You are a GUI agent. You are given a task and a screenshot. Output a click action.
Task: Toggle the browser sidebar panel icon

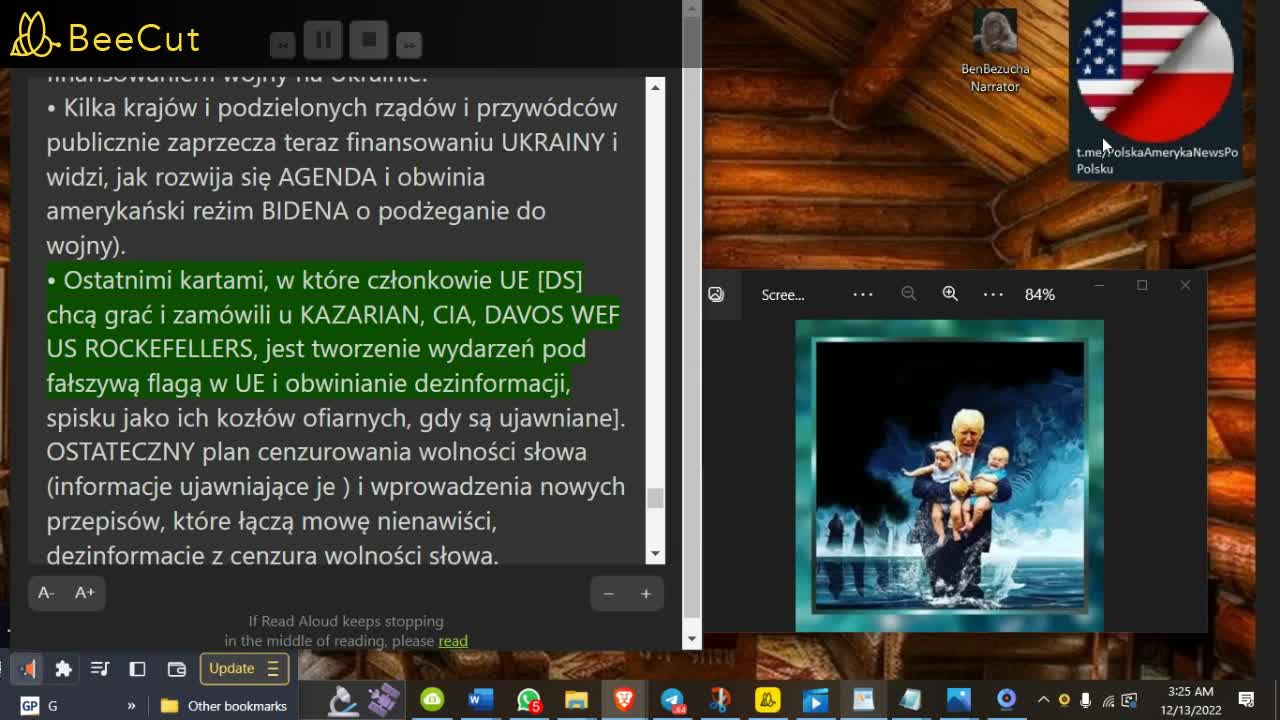pos(138,669)
